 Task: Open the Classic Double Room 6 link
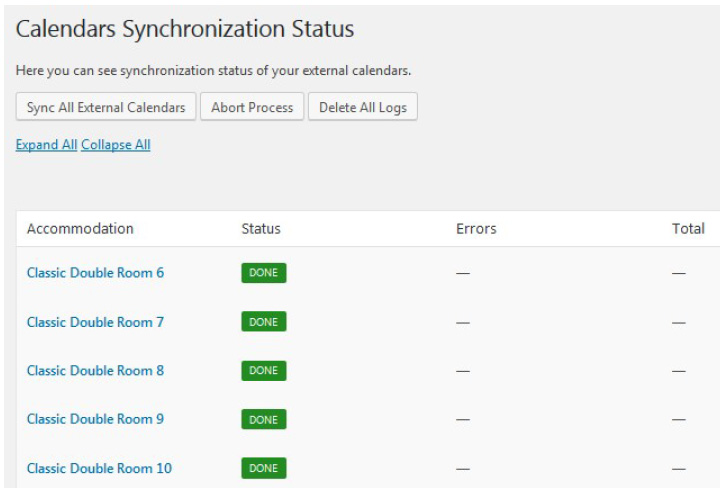click(95, 273)
